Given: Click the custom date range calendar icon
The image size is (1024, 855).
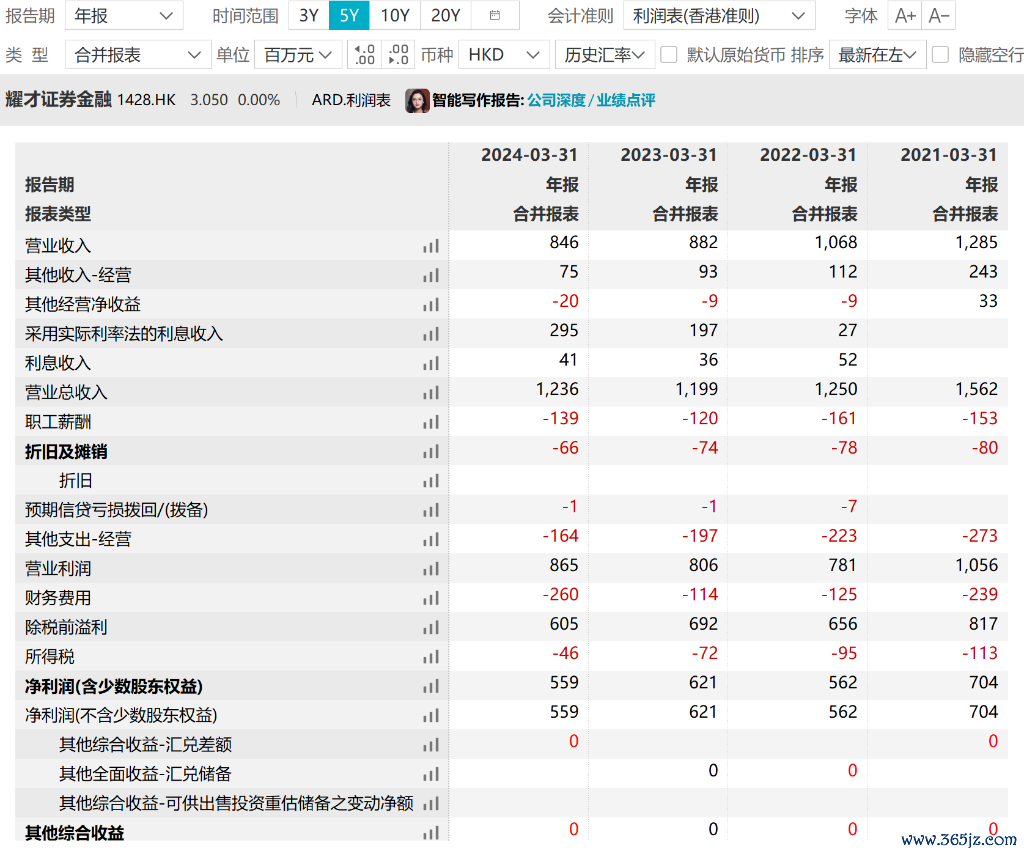Looking at the screenshot, I should click(495, 16).
